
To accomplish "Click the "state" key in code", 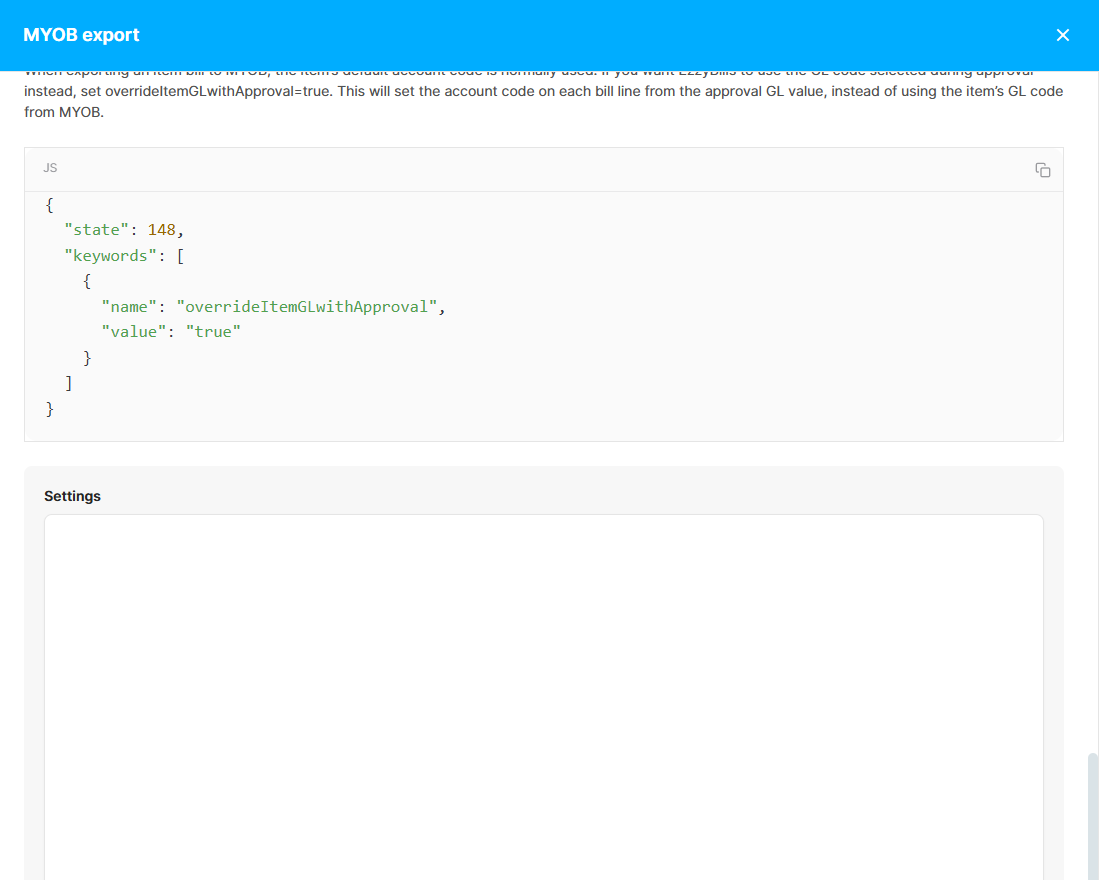I will (x=97, y=230).
